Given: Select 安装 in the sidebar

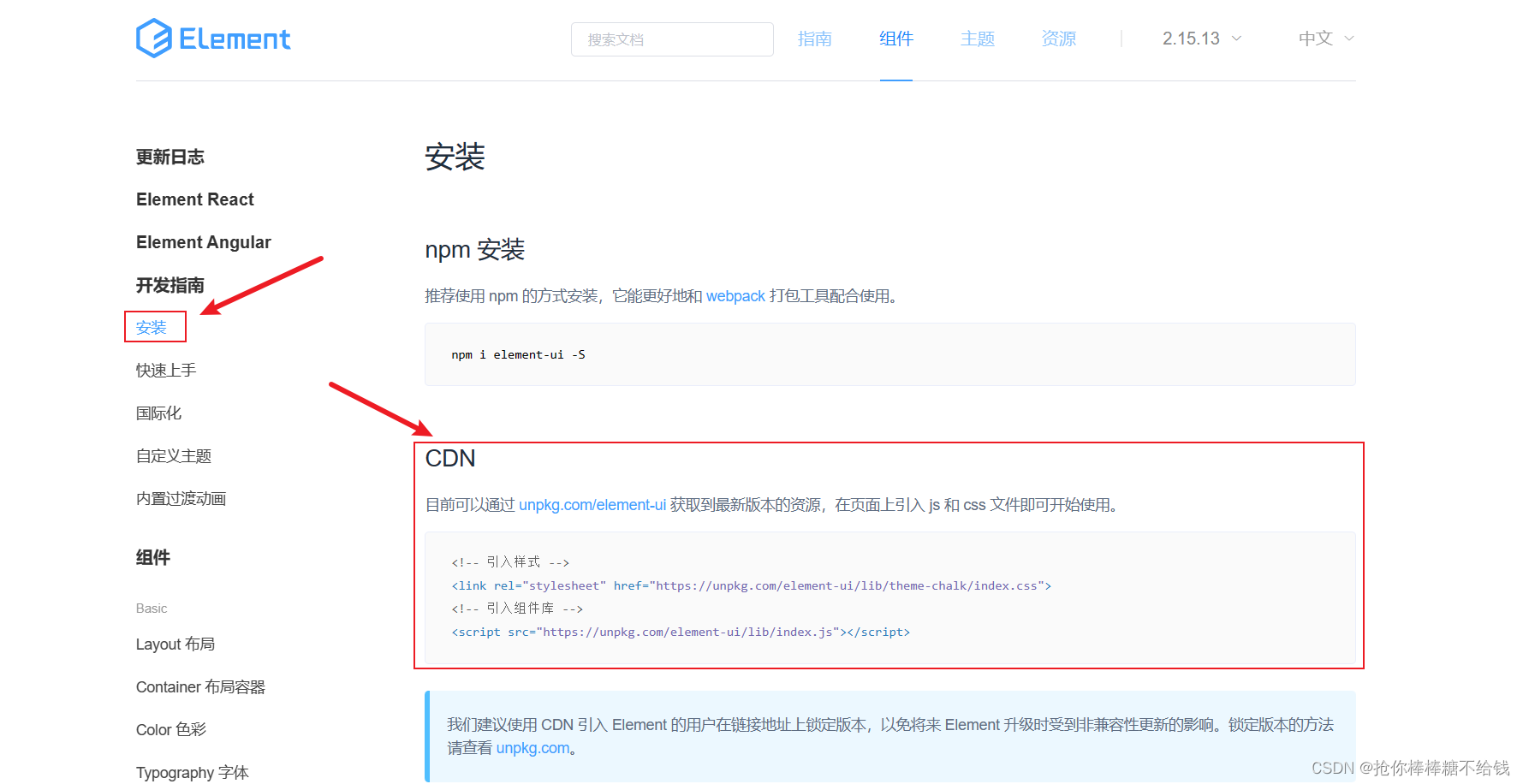Looking at the screenshot, I should [152, 328].
